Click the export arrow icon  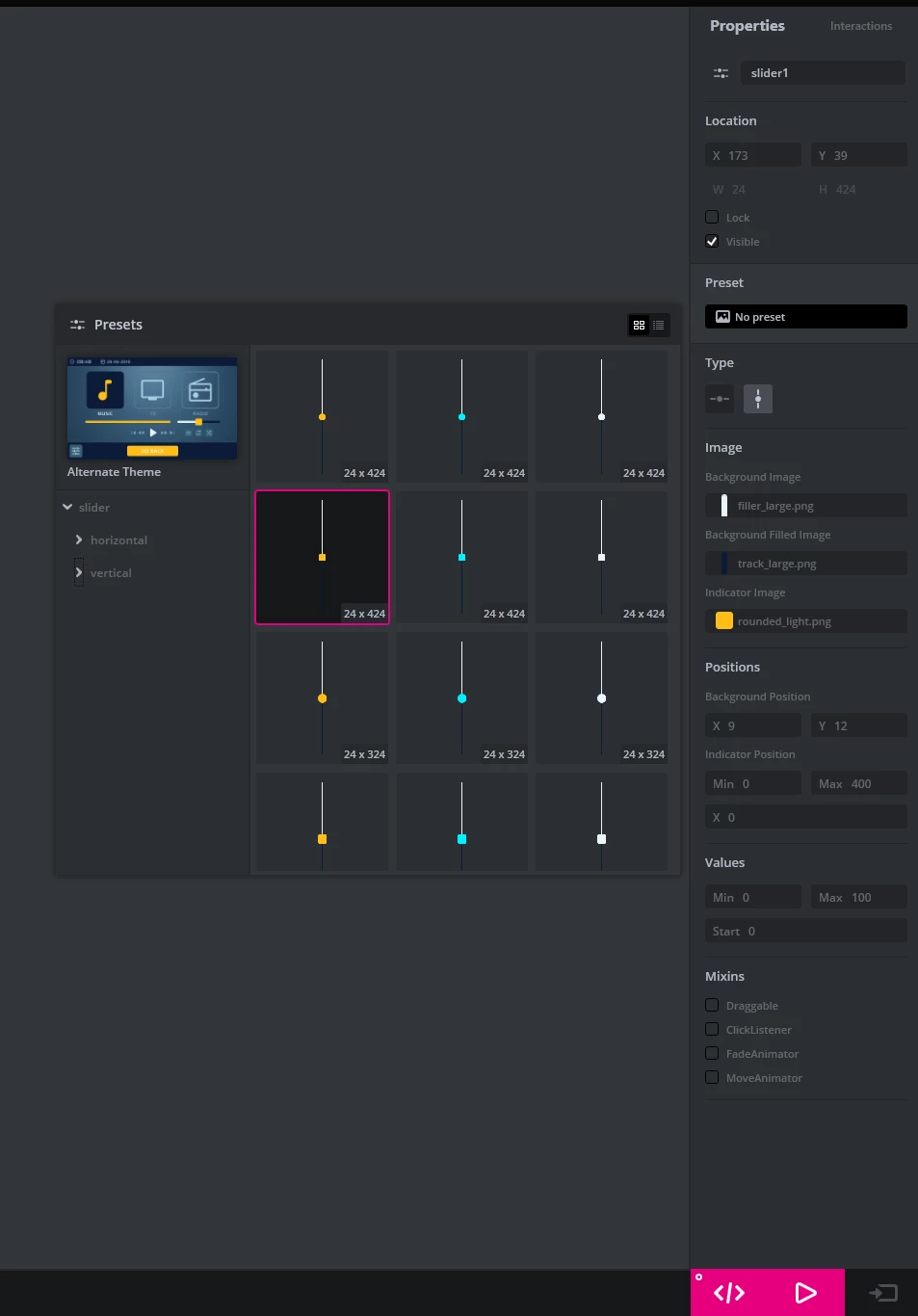pyautogui.click(x=883, y=1293)
